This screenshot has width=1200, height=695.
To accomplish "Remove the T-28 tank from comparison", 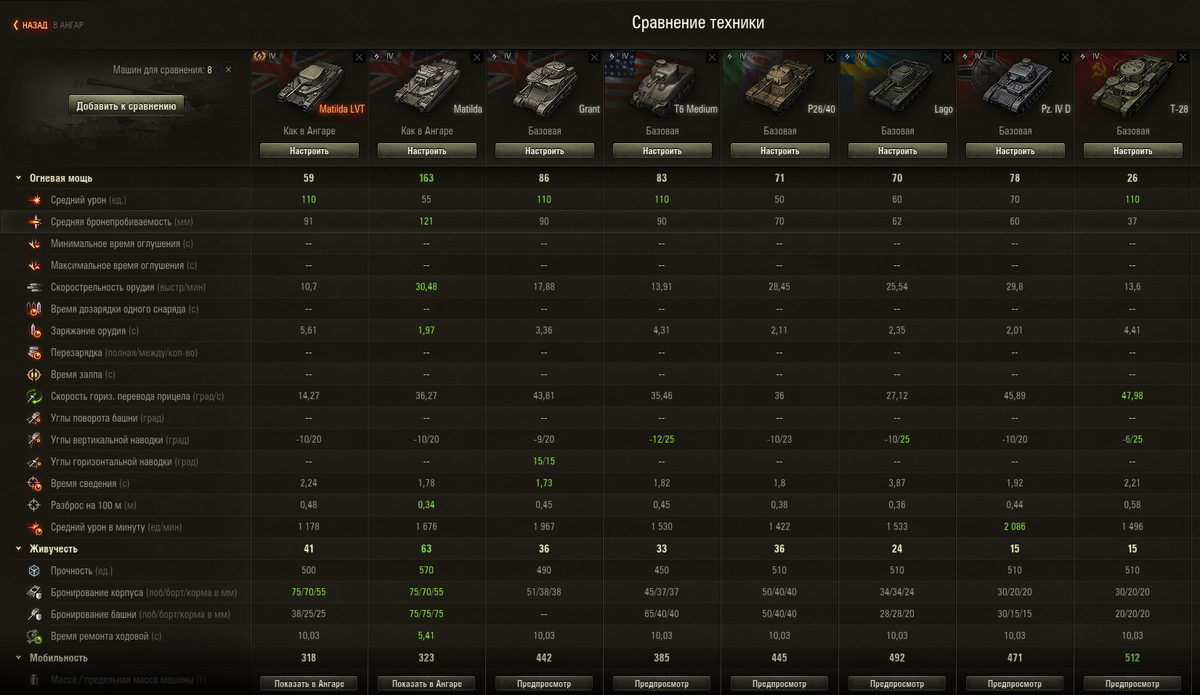I will click(x=1188, y=57).
